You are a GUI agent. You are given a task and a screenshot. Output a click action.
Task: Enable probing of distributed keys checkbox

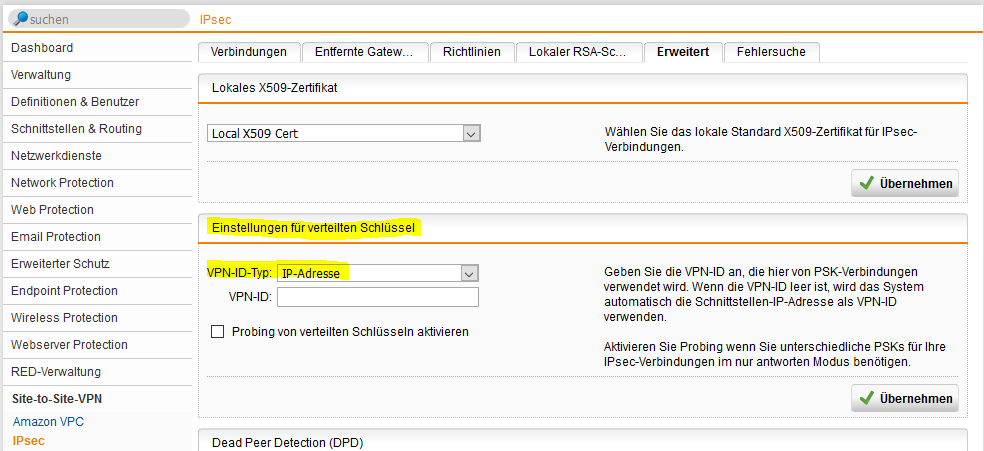coord(218,332)
